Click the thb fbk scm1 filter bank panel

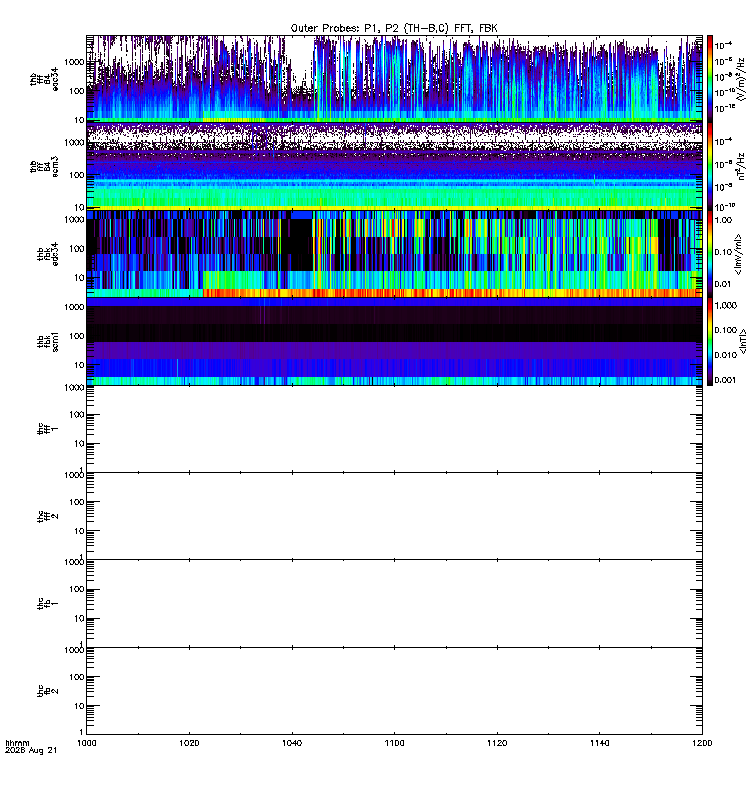coord(394,342)
